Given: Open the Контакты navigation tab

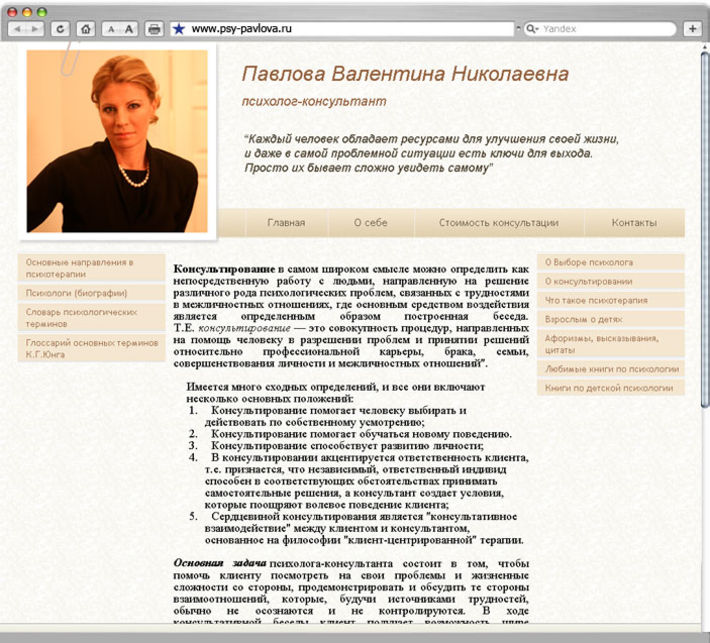Looking at the screenshot, I should point(634,223).
